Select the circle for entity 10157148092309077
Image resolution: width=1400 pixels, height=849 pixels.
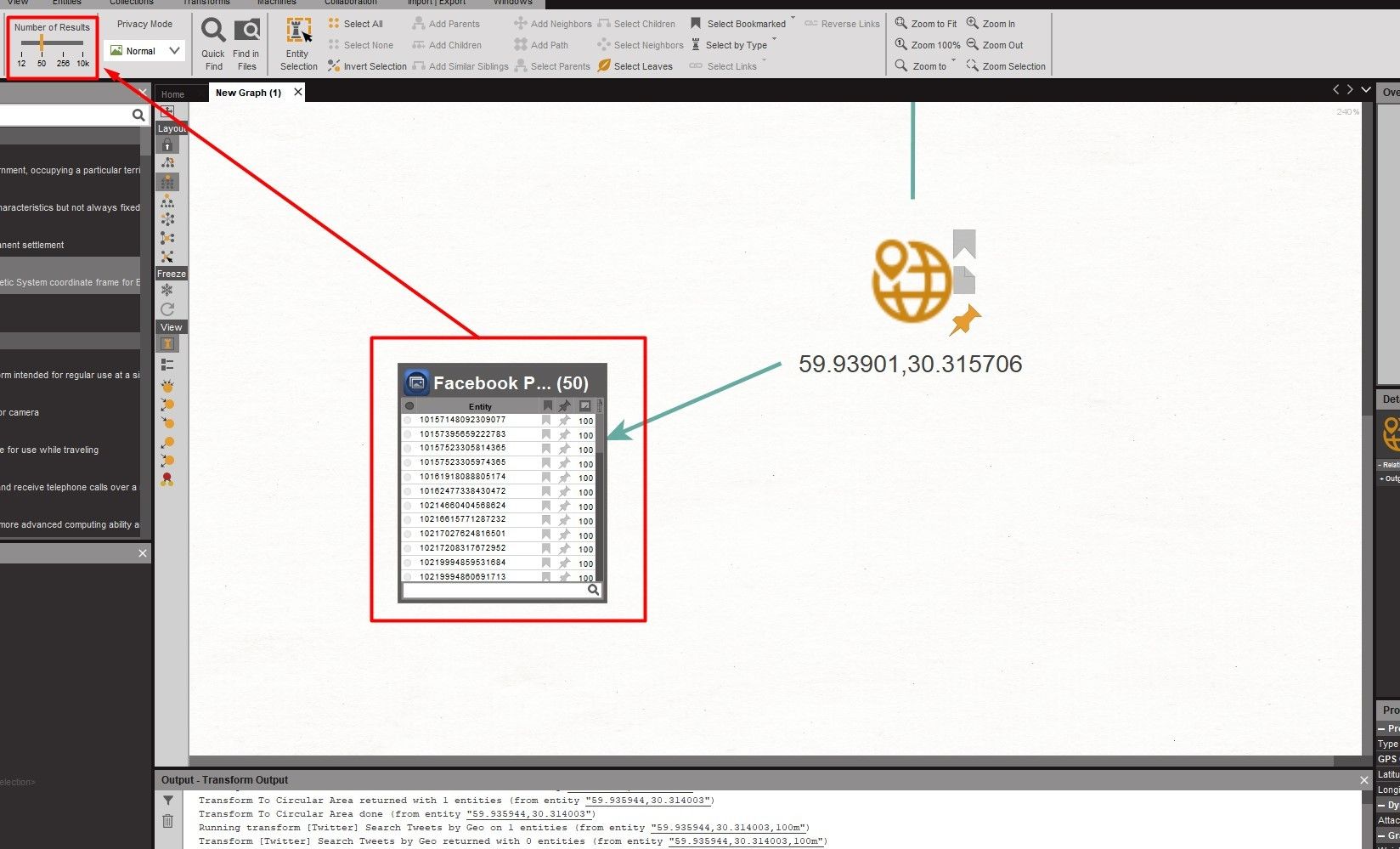click(x=408, y=420)
